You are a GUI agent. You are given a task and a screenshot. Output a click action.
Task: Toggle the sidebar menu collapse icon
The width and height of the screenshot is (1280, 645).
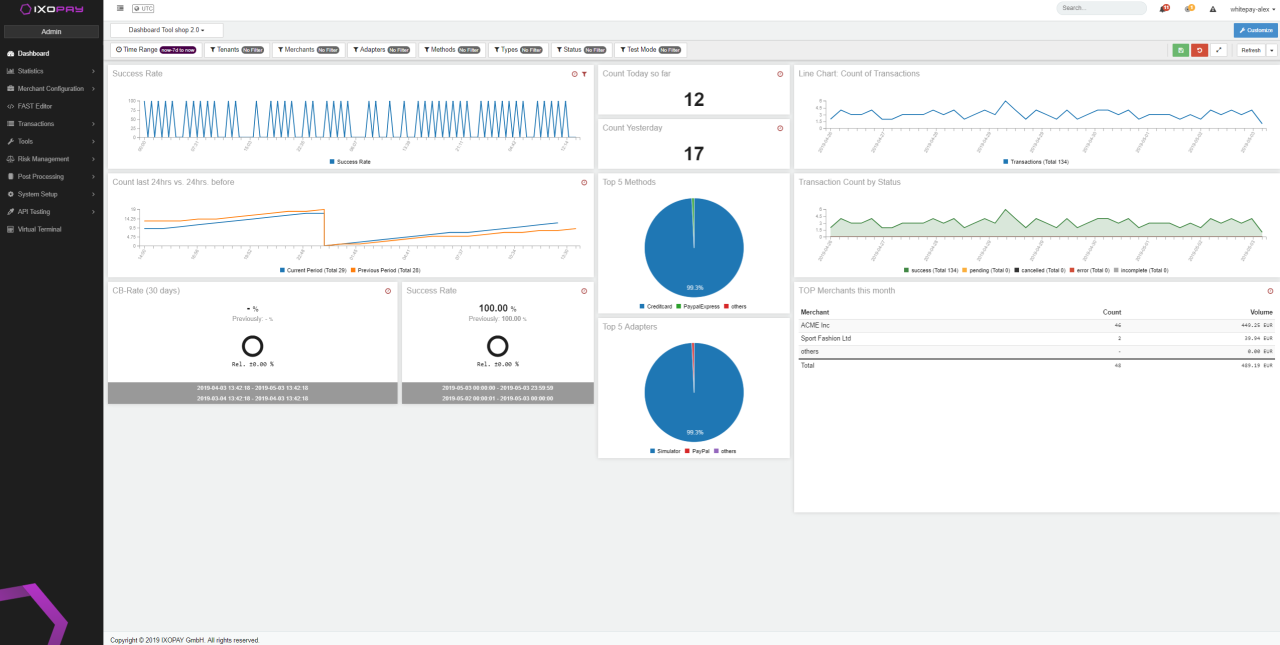(x=120, y=8)
